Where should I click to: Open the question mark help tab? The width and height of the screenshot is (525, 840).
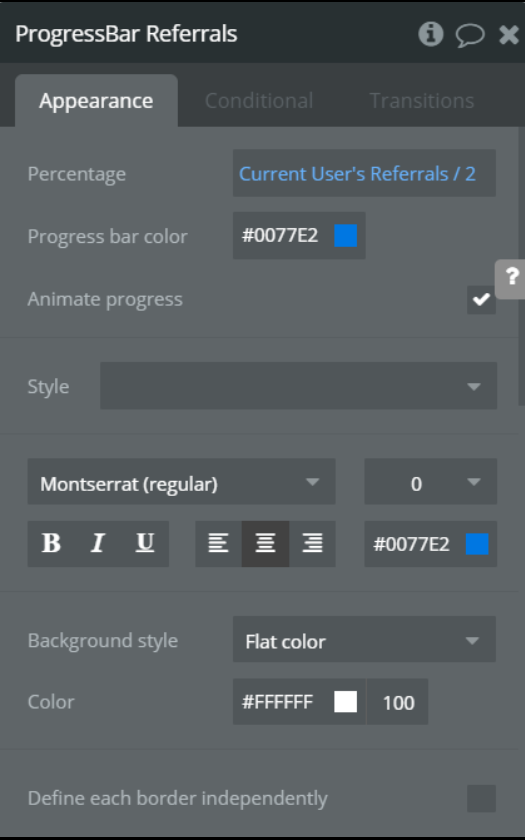point(511,279)
